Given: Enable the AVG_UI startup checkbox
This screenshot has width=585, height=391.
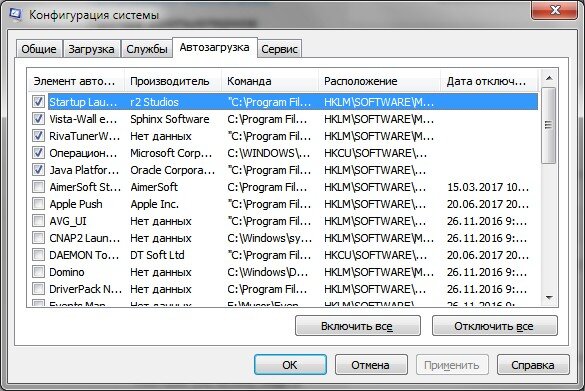Looking at the screenshot, I should pos(38,221).
